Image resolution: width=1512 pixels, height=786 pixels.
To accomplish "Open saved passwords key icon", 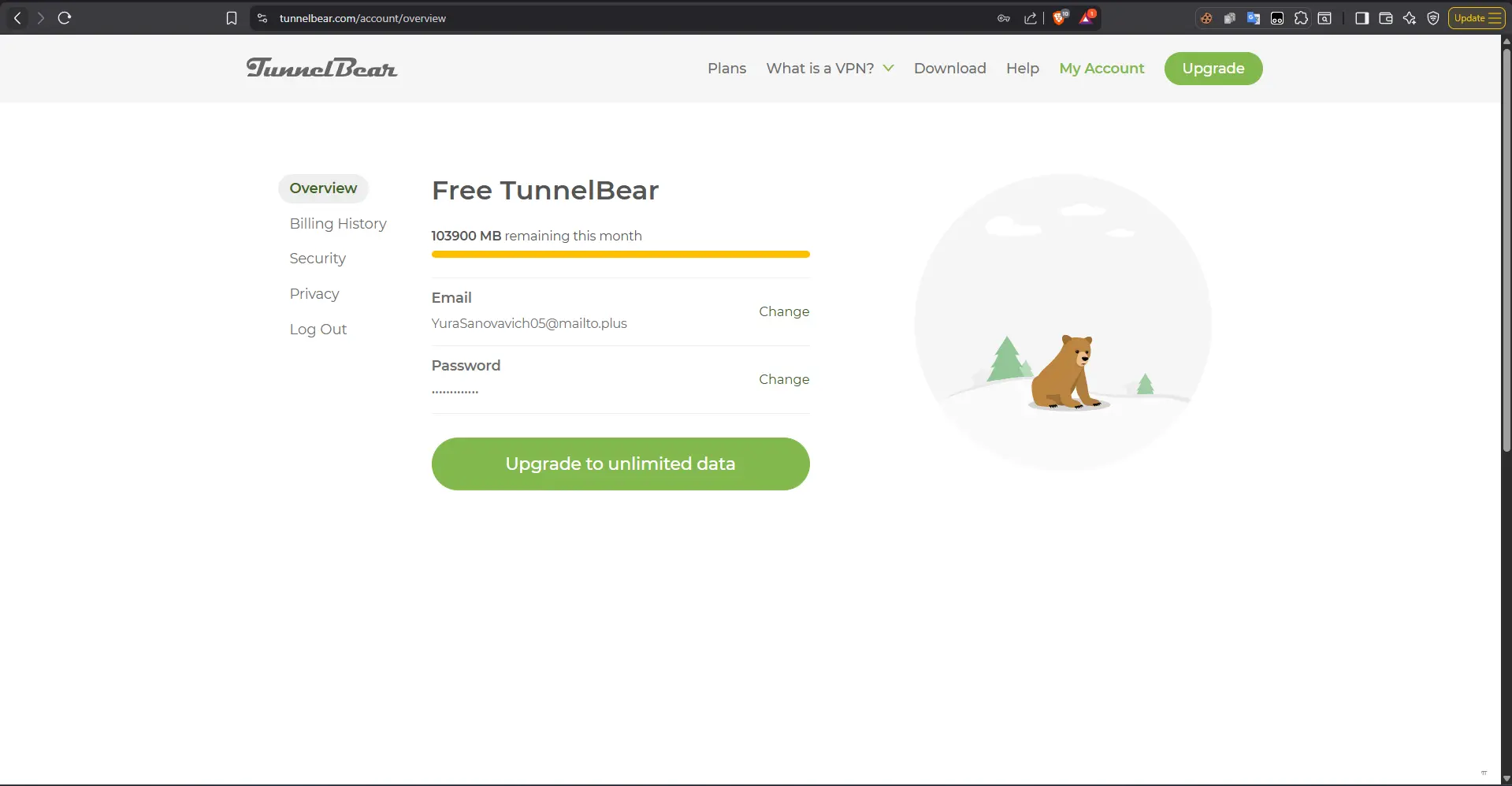I will 1004,18.
